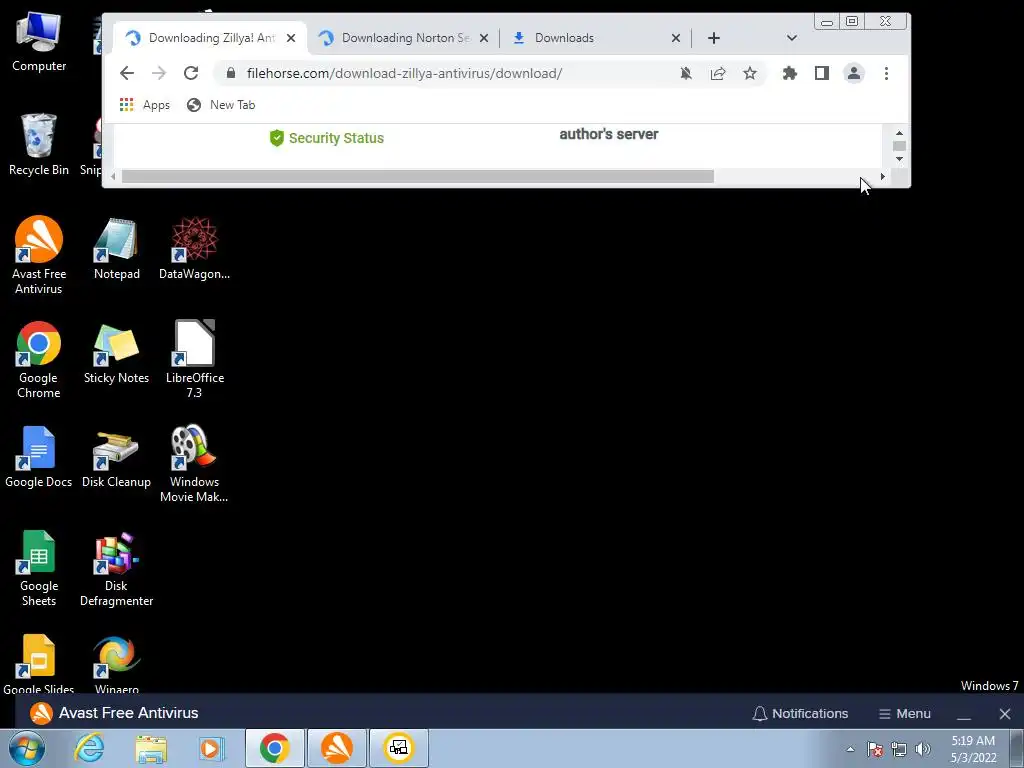Select the DataWagon desktop shortcut
Viewport: 1024px width, 768px height.
pos(194,249)
